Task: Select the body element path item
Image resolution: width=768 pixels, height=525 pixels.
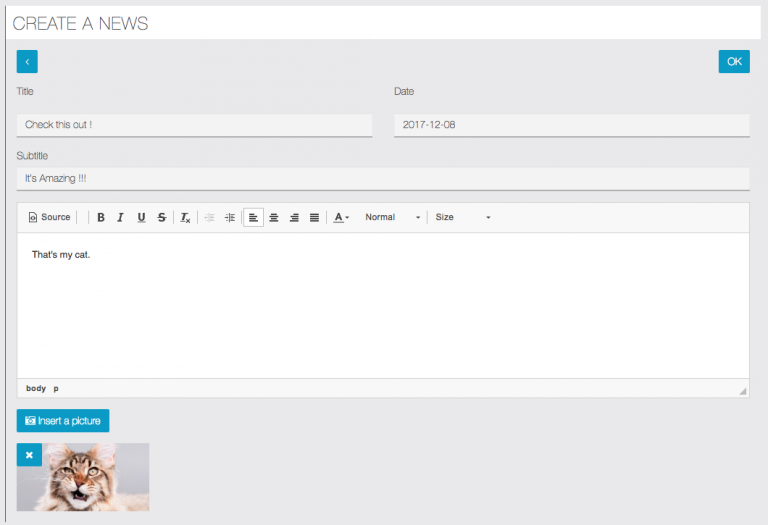Action: tap(36, 388)
